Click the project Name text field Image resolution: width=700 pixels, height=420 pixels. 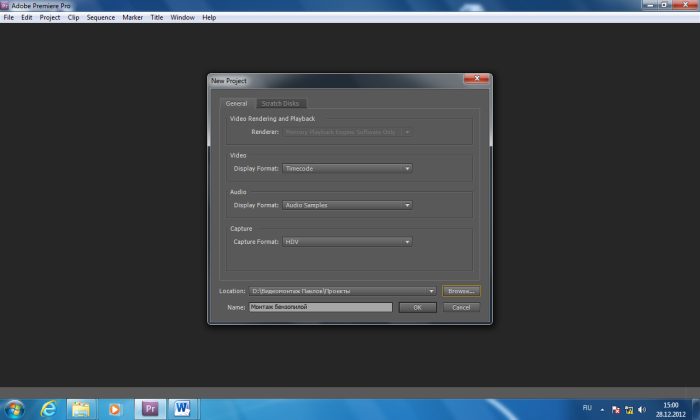321,307
